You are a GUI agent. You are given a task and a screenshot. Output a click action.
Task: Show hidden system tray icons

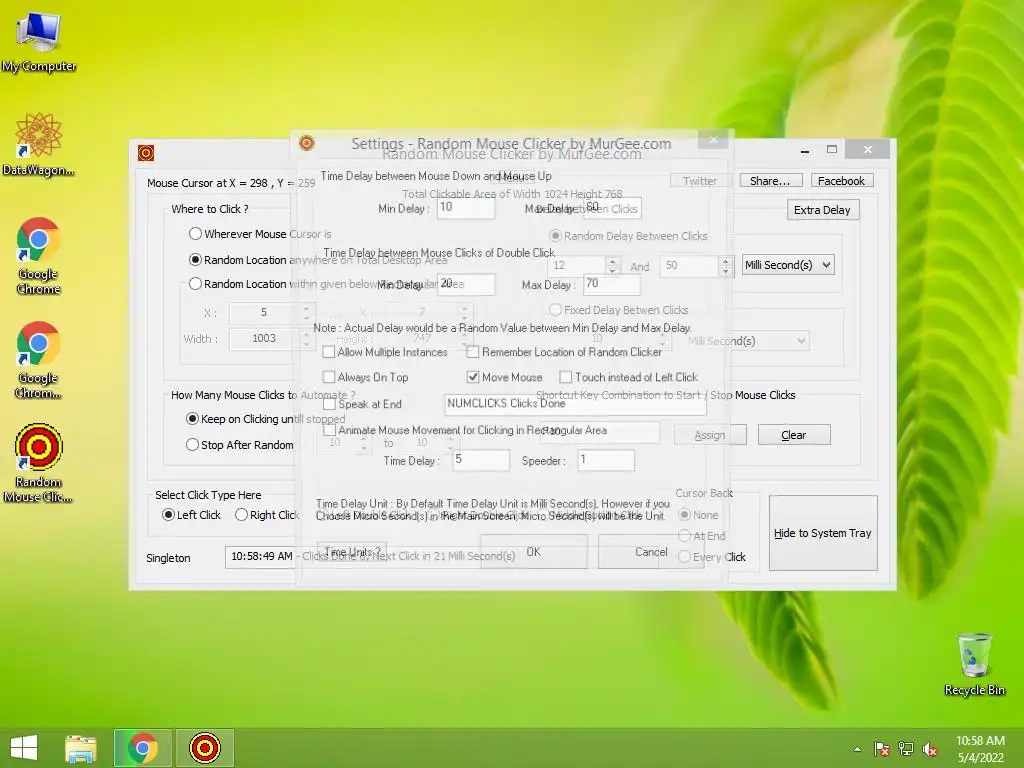(857, 749)
